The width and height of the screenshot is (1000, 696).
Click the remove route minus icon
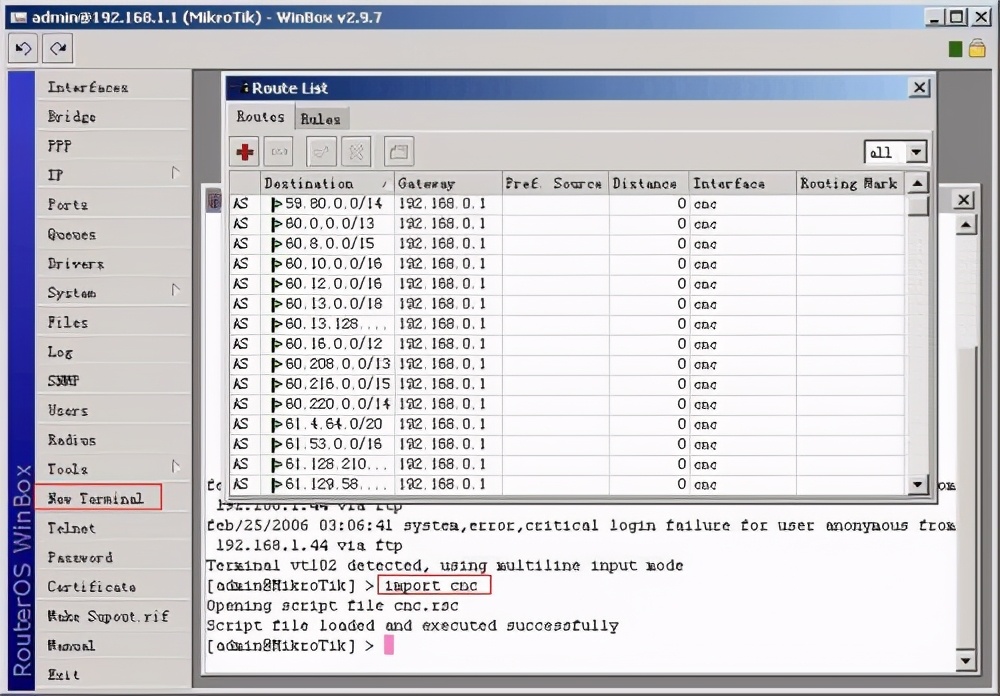[x=279, y=152]
